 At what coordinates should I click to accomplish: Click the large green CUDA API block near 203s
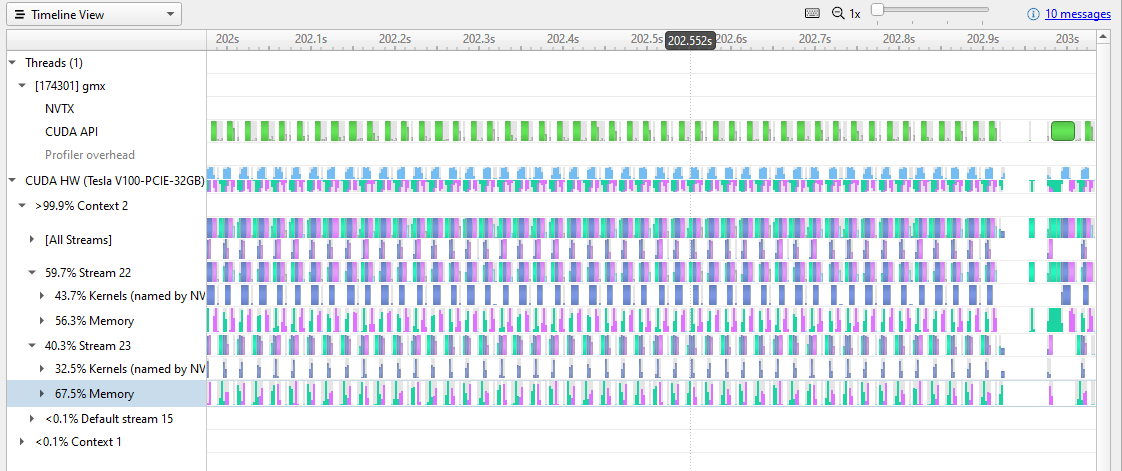click(1063, 131)
